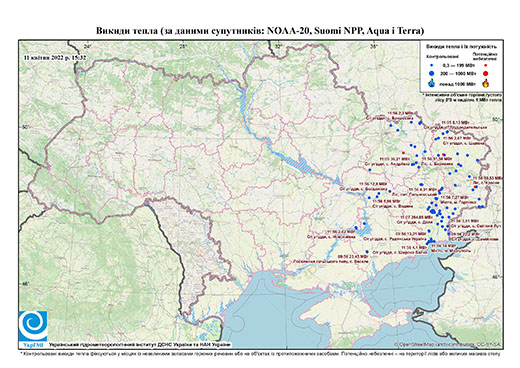Click the orange flame legend icon
Screen dimensions: 520x368
pyautogui.click(x=486, y=83)
